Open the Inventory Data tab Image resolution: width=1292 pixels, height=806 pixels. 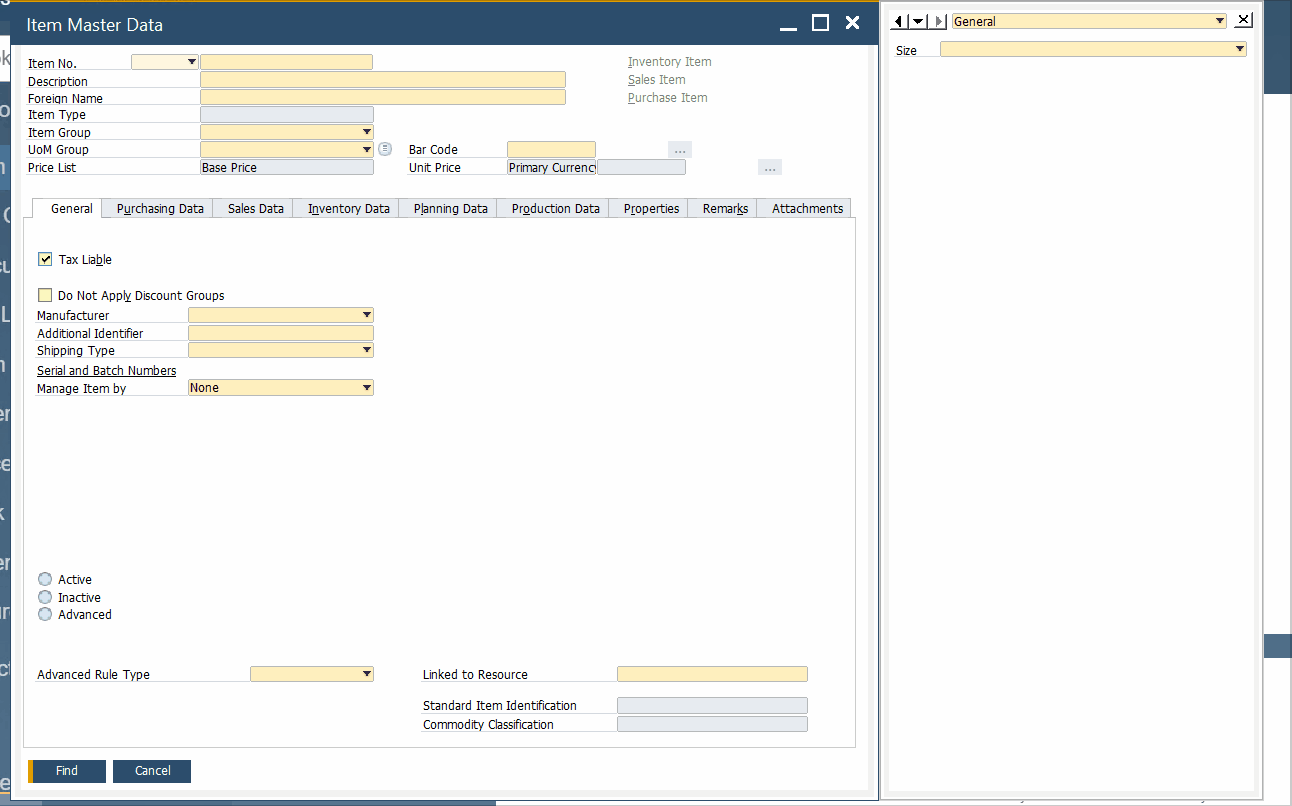click(347, 208)
